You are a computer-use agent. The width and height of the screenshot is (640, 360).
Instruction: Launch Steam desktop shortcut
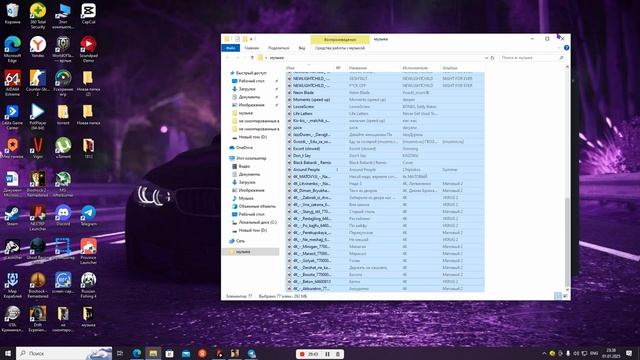pos(12,216)
